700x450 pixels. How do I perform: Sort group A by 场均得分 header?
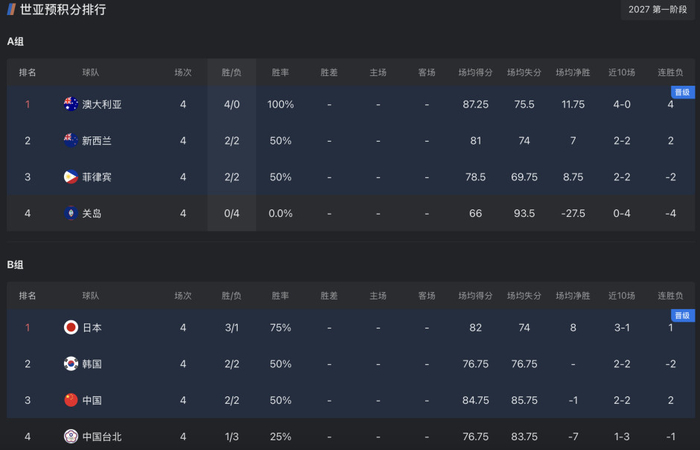click(475, 72)
